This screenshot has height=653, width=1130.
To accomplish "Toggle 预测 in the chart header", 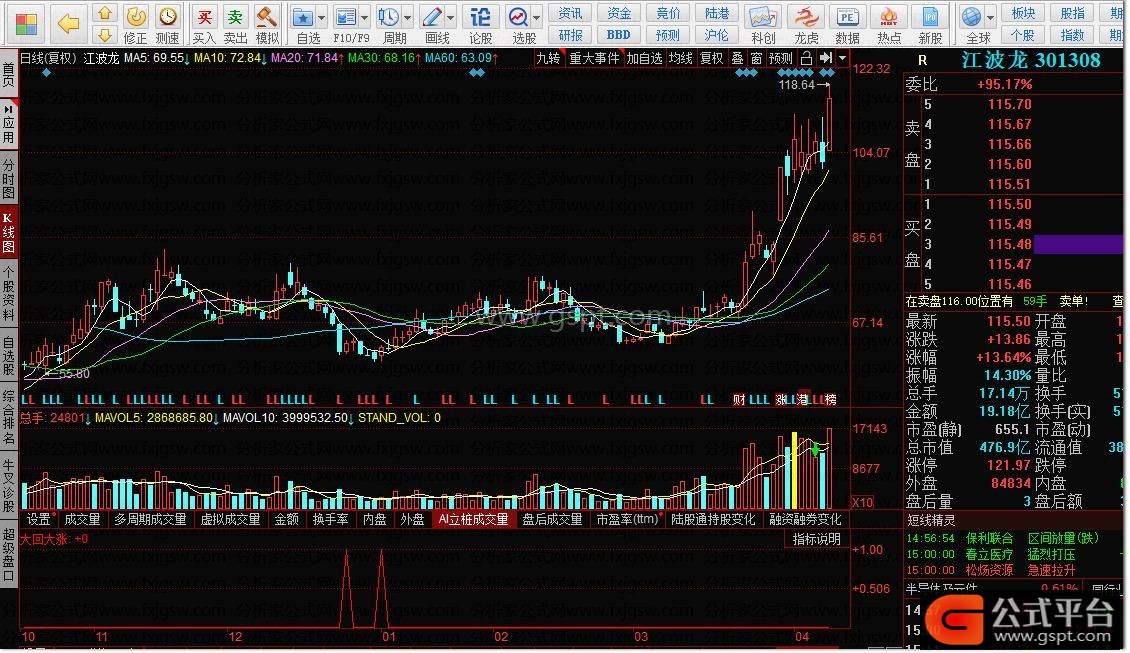I will coord(780,58).
